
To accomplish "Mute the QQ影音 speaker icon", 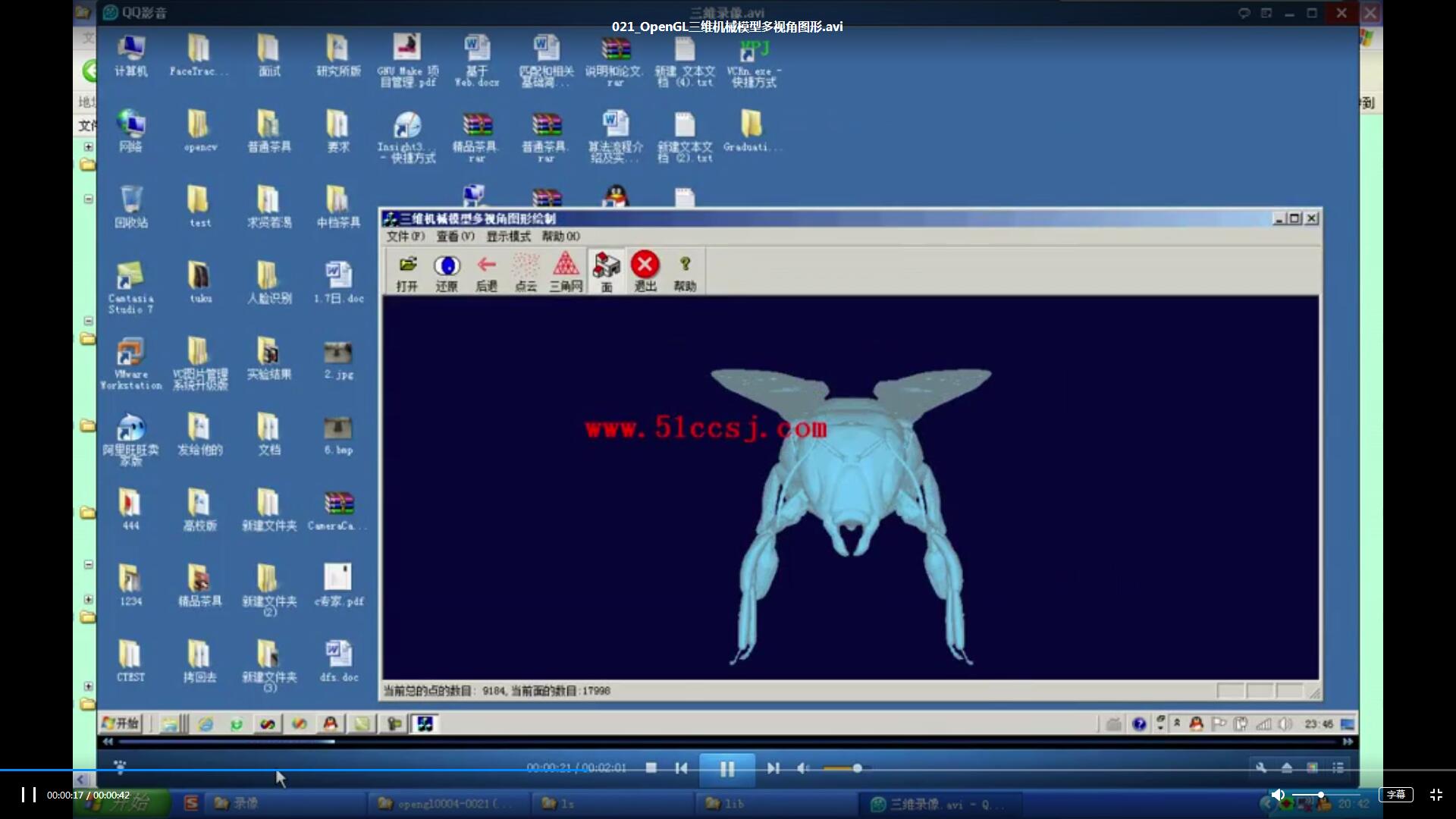I will [x=803, y=768].
